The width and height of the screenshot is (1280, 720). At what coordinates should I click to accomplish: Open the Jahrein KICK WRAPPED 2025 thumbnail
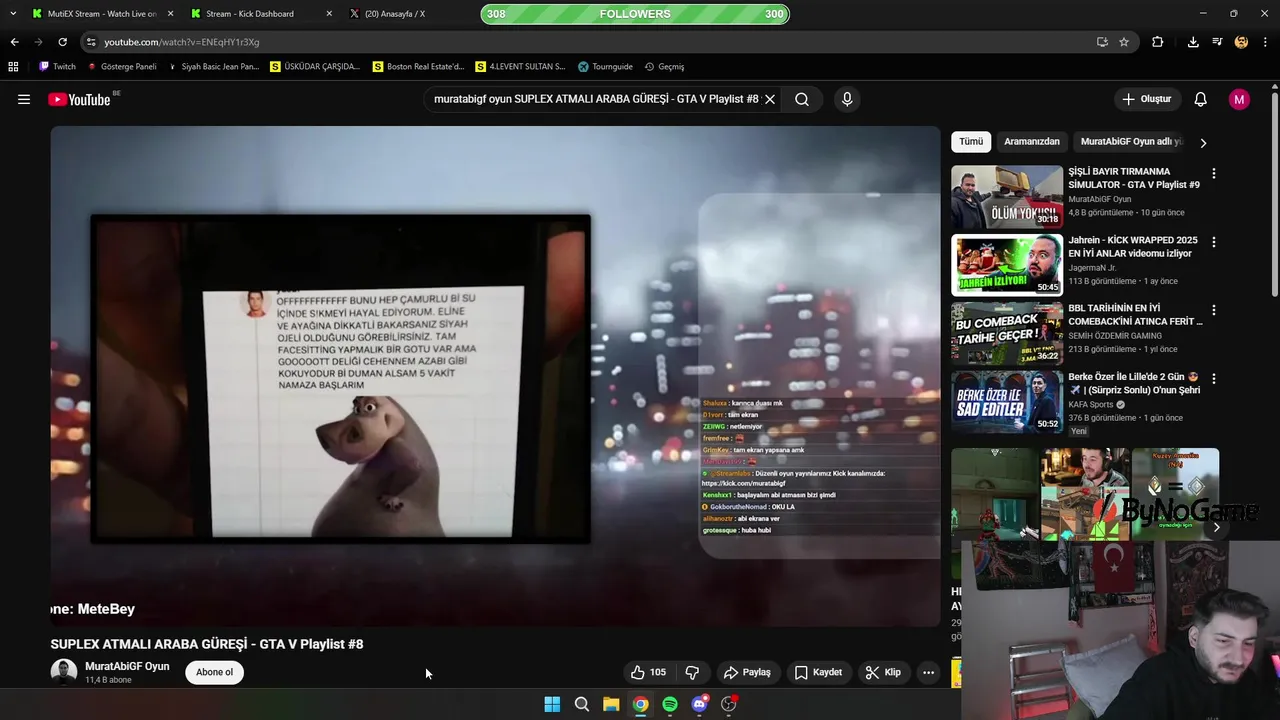point(1007,265)
